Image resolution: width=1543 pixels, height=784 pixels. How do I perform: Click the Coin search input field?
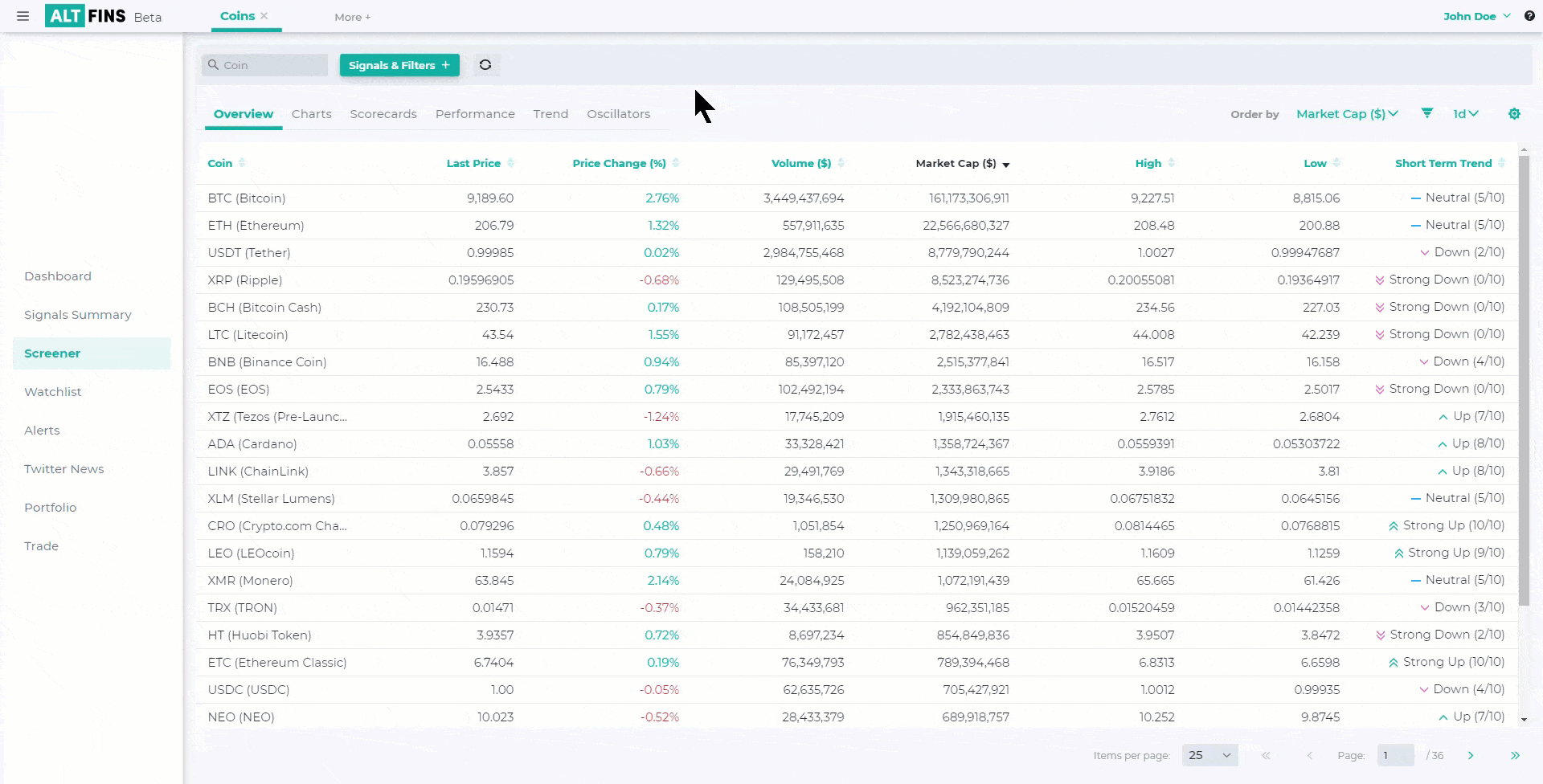pyautogui.click(x=265, y=65)
